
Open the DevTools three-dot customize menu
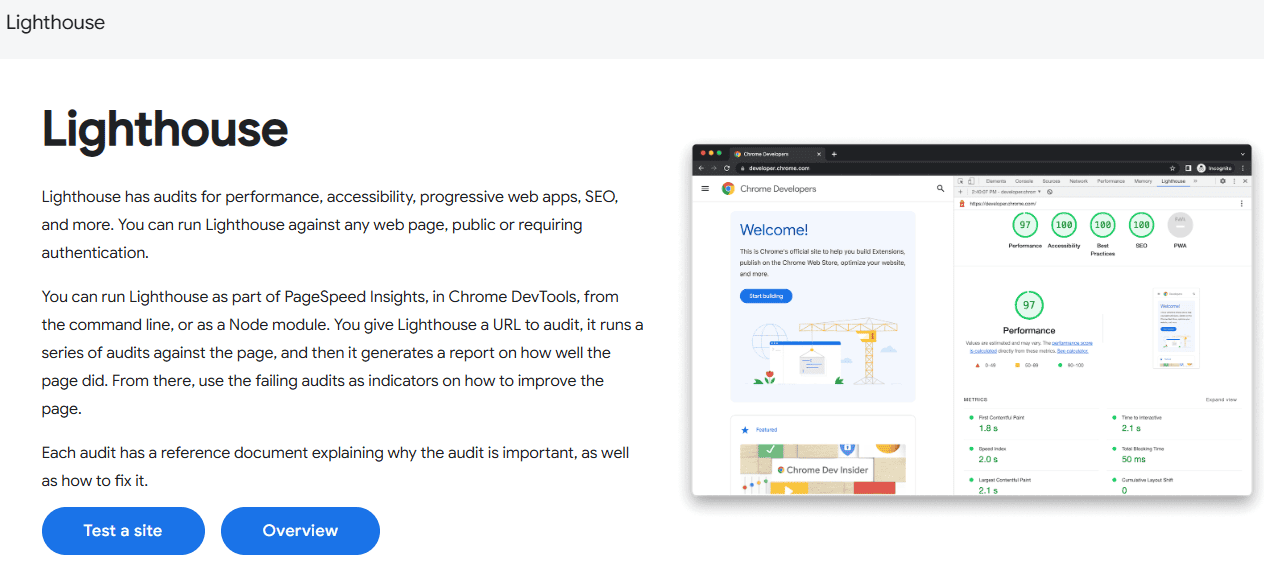pyautogui.click(x=1234, y=181)
